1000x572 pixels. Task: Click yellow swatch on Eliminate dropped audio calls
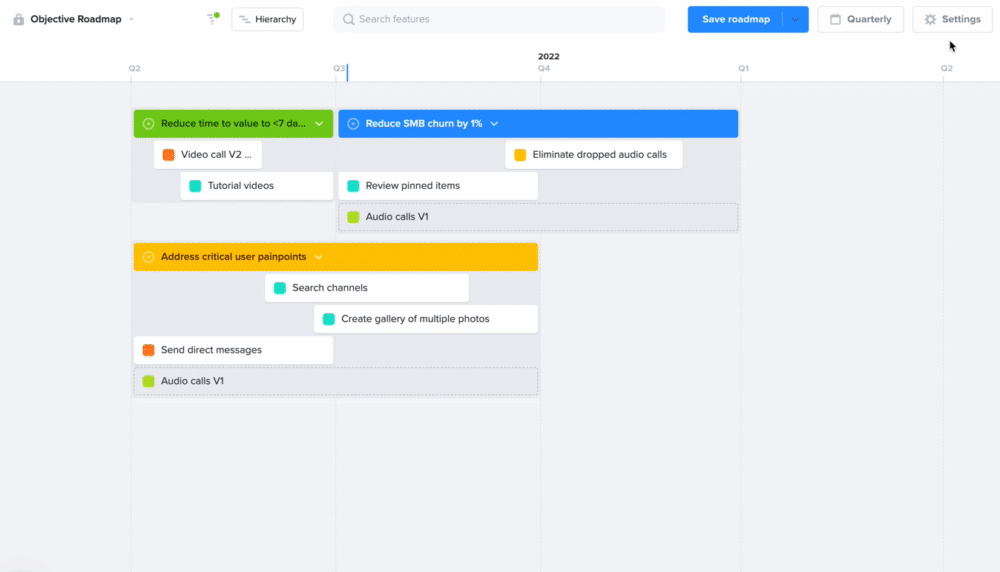point(520,155)
